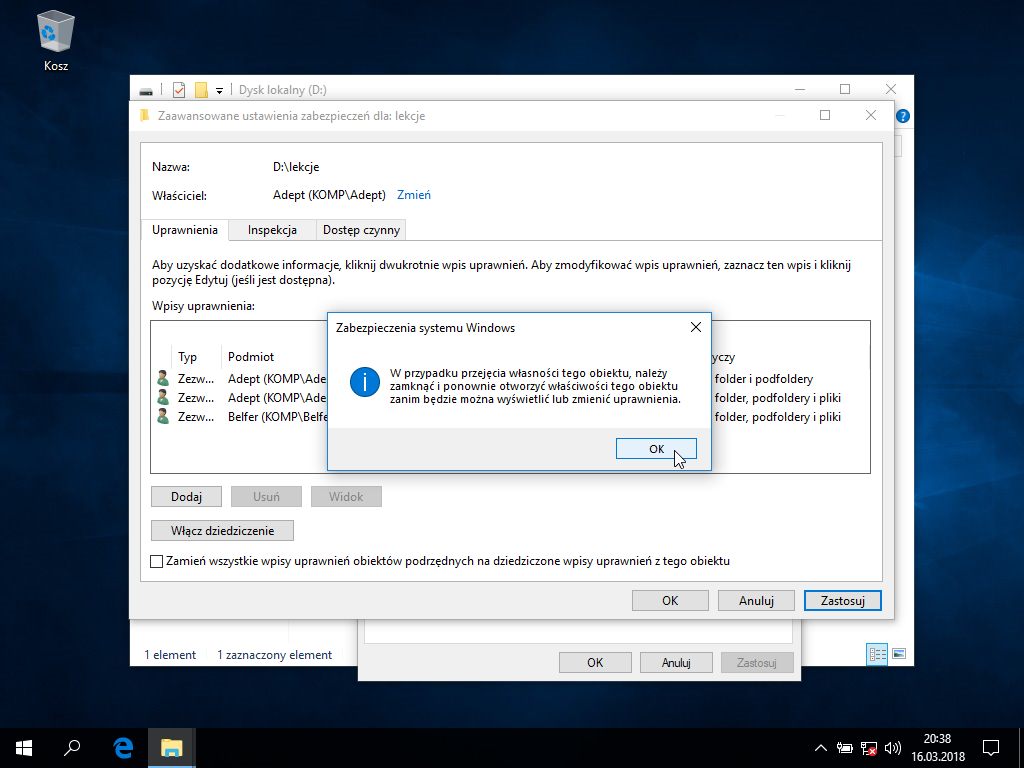Launch Microsoft Edge from taskbar
Image resolution: width=1024 pixels, height=768 pixels.
click(123, 748)
